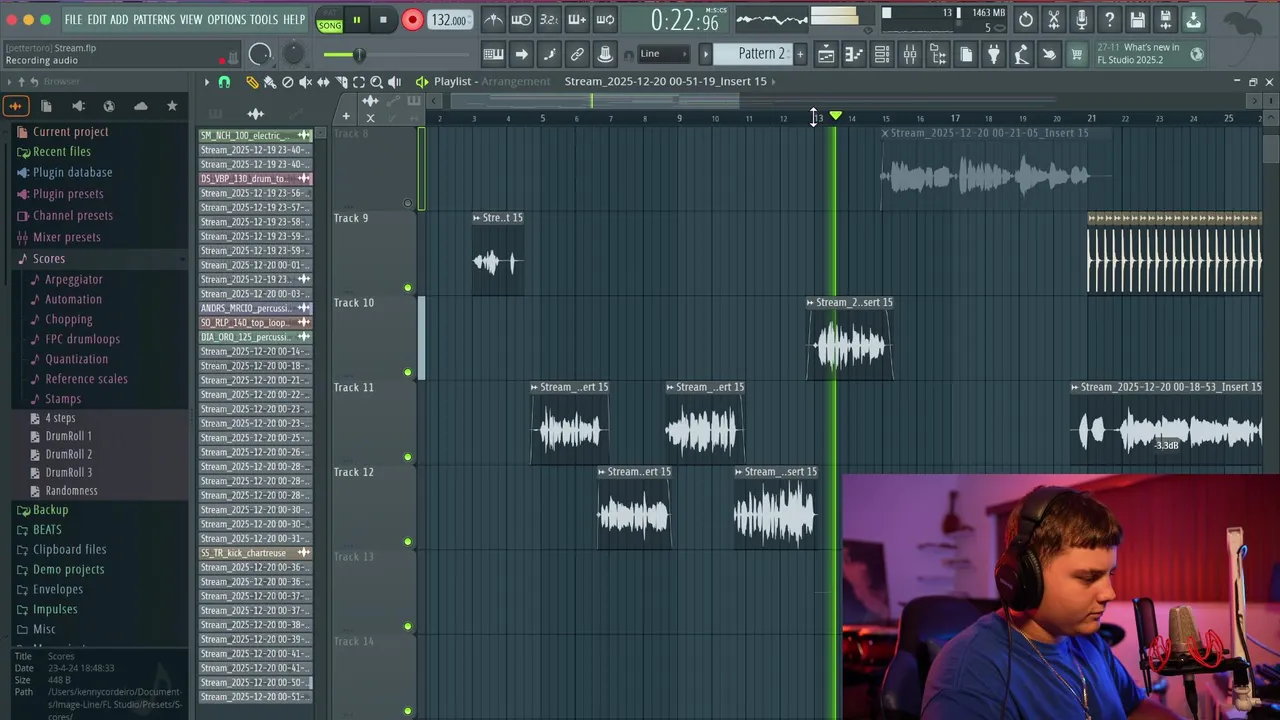Open the Mixer view icon

tap(910, 54)
